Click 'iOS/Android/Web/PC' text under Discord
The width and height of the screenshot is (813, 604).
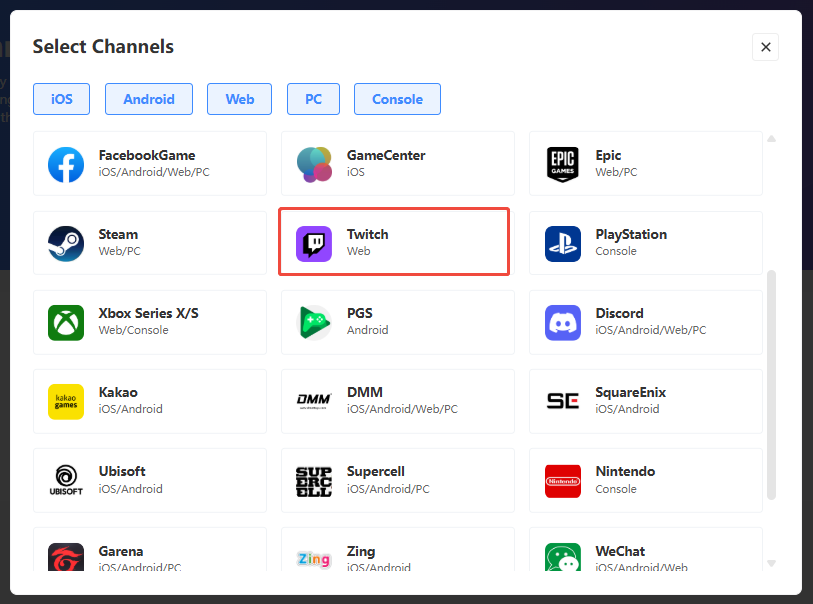(651, 330)
